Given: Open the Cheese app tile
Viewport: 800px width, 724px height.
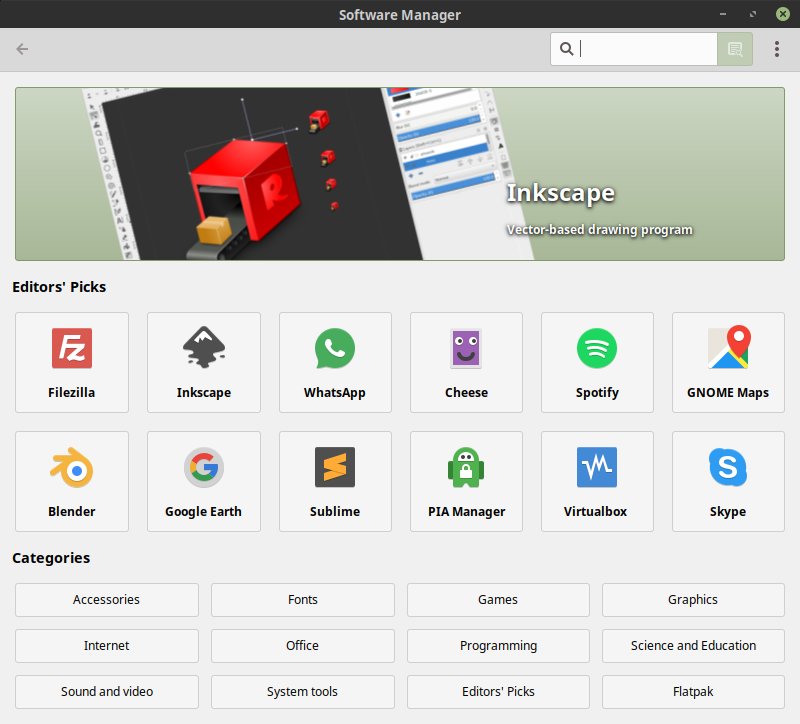Looking at the screenshot, I should tap(466, 362).
